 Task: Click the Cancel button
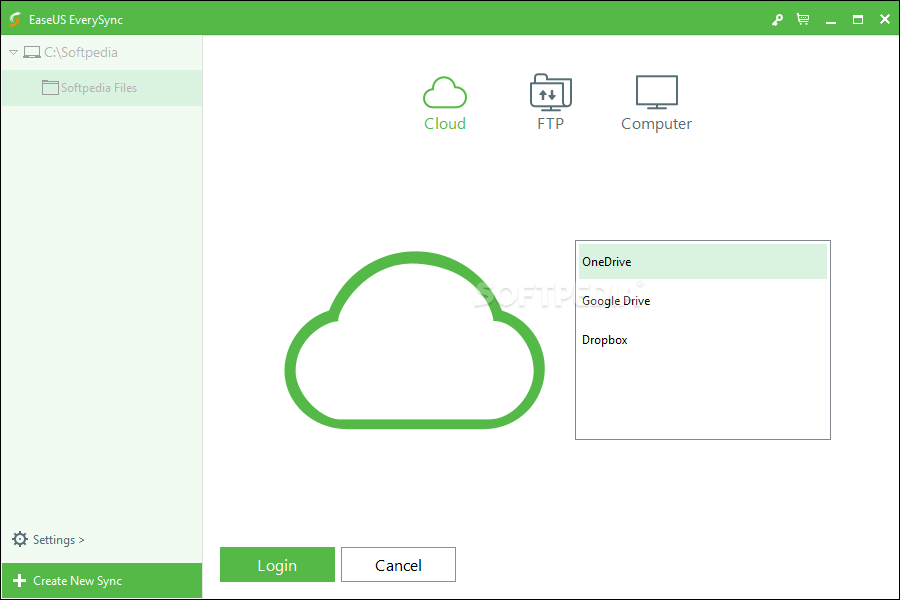coord(398,565)
